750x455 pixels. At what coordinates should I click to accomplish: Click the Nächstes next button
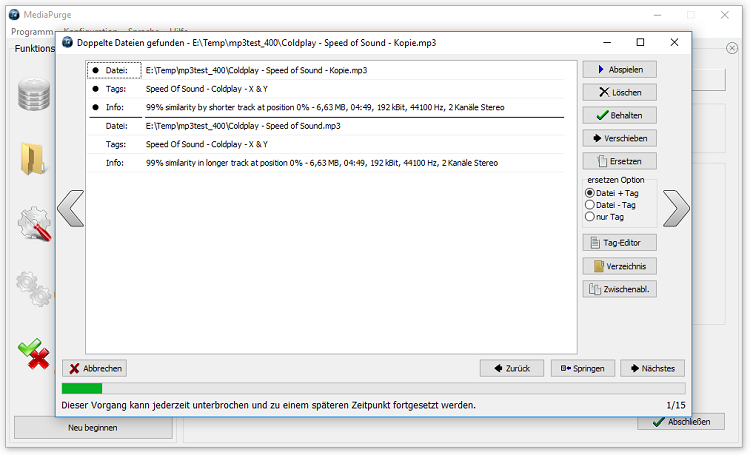652,368
